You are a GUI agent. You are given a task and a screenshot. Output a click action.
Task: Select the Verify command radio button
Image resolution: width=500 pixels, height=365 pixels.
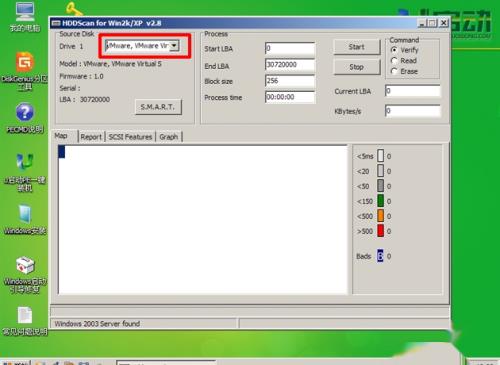(394, 50)
